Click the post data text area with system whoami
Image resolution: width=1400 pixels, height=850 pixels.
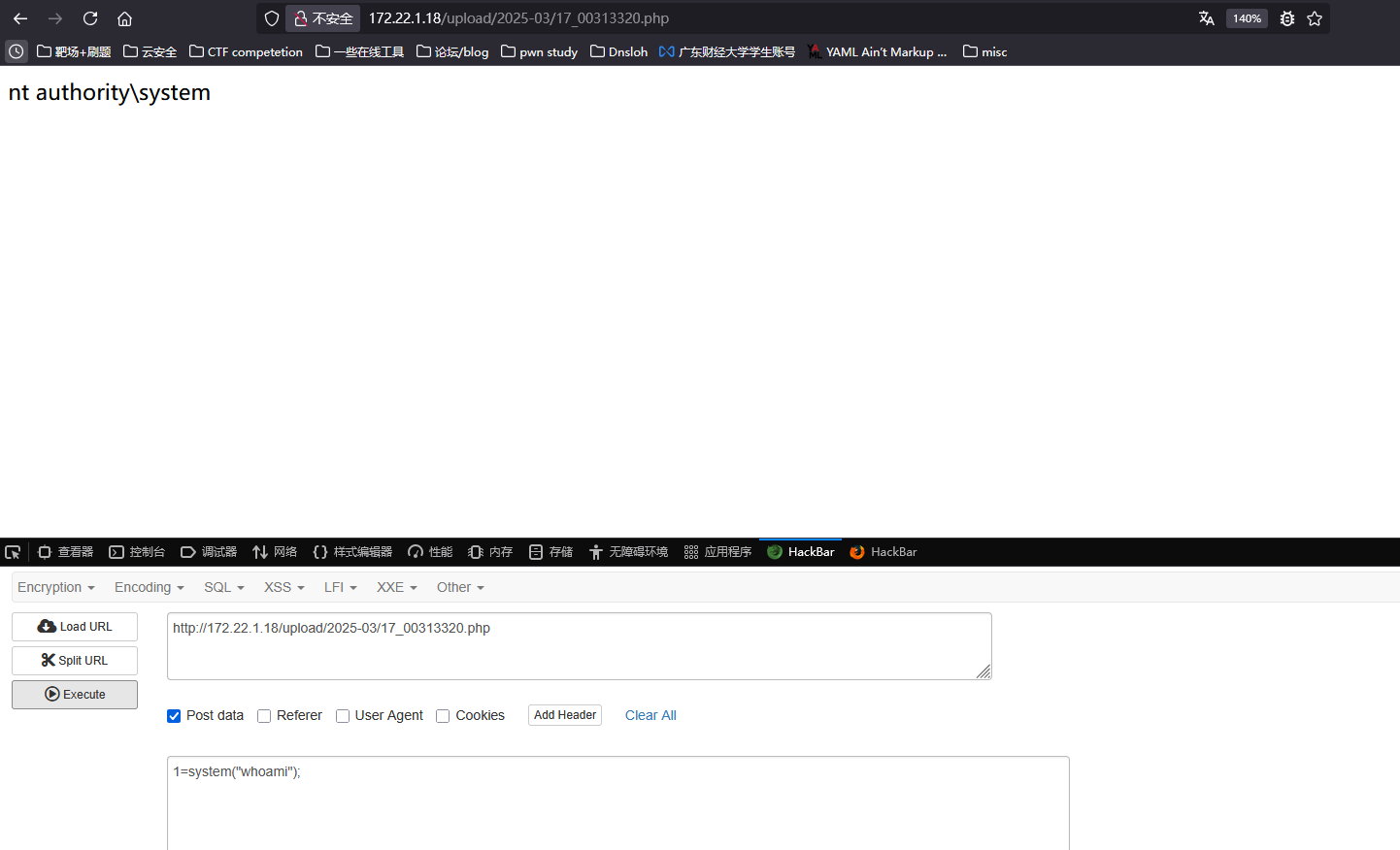618,803
